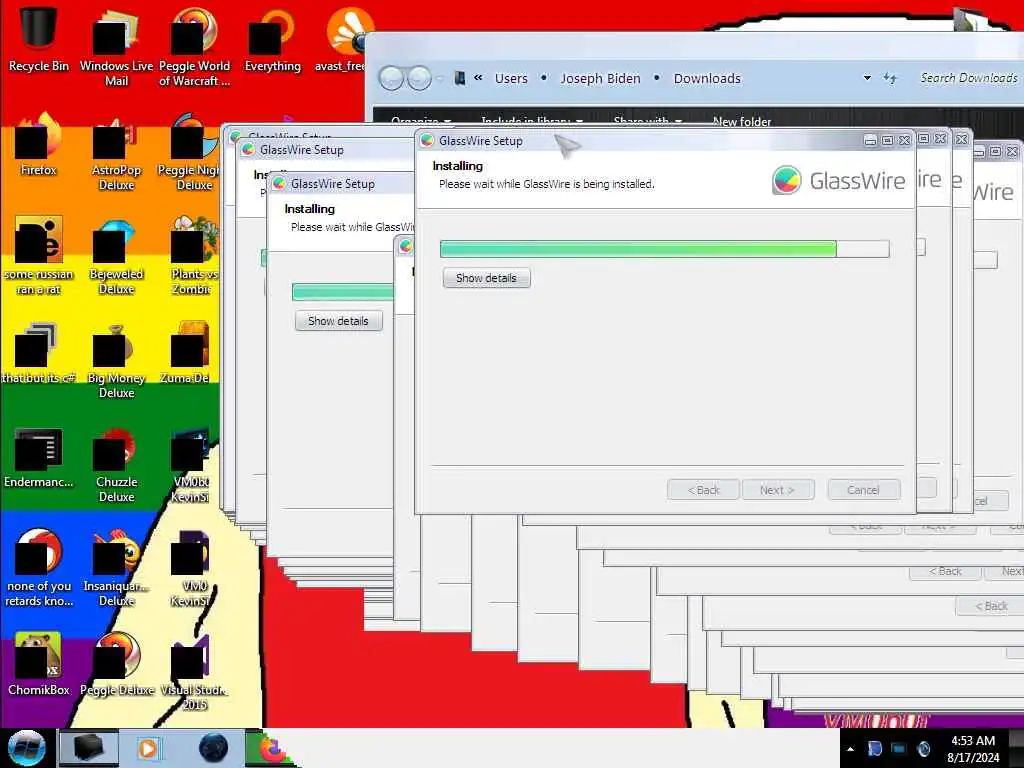This screenshot has width=1024, height=768.
Task: Show hidden system tray icons arrow
Action: (x=850, y=749)
